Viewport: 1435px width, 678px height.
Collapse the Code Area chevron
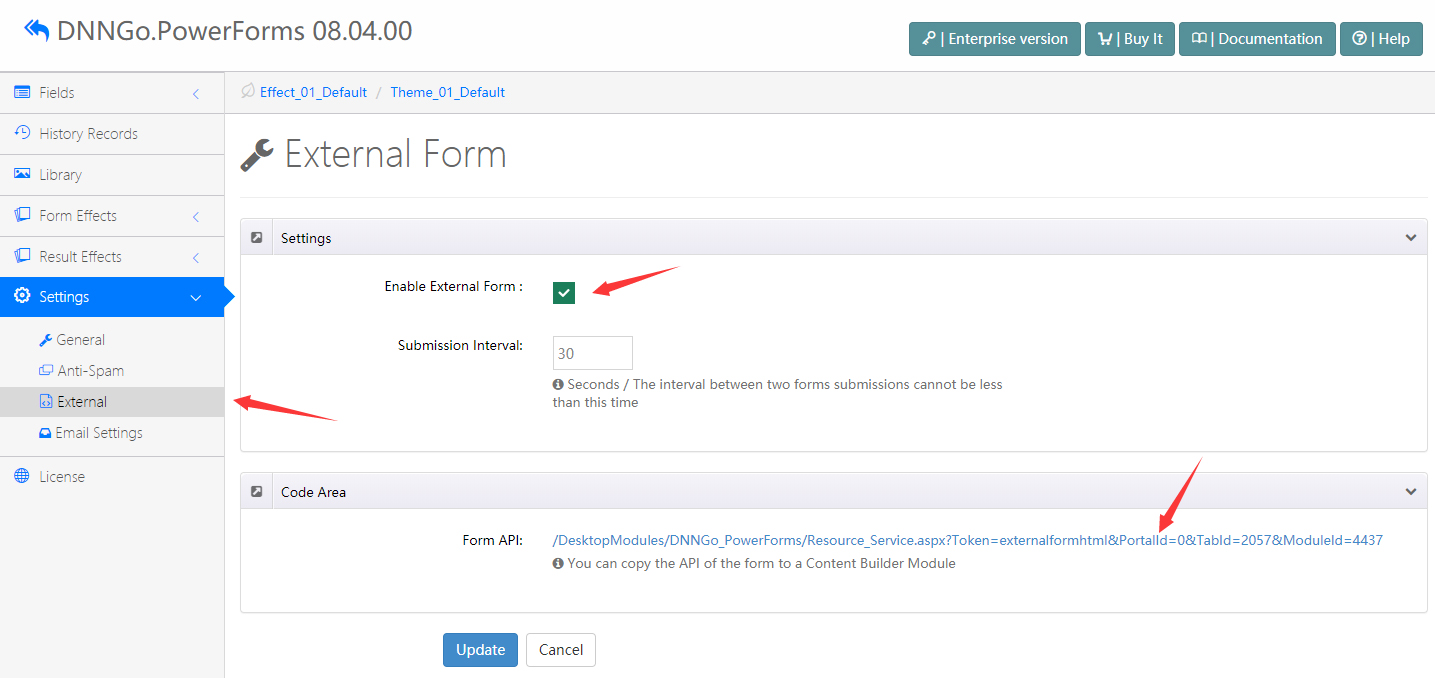(x=1410, y=491)
